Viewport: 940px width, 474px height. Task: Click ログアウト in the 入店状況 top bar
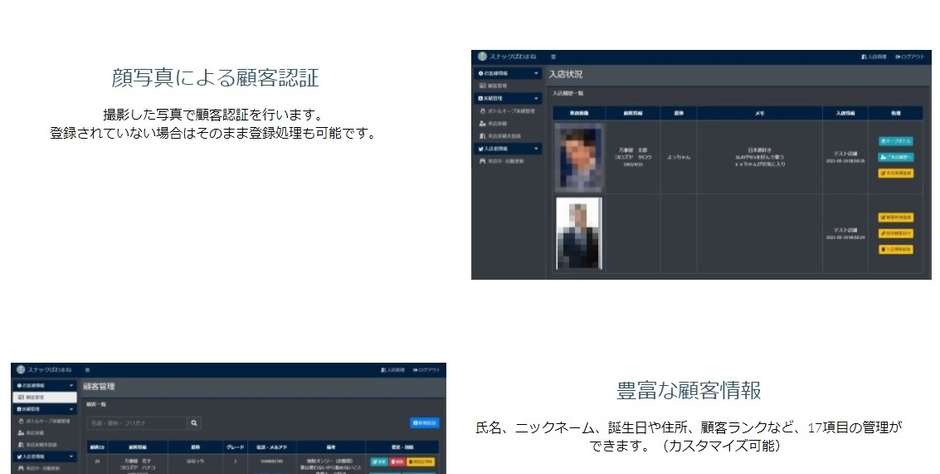click(x=910, y=57)
